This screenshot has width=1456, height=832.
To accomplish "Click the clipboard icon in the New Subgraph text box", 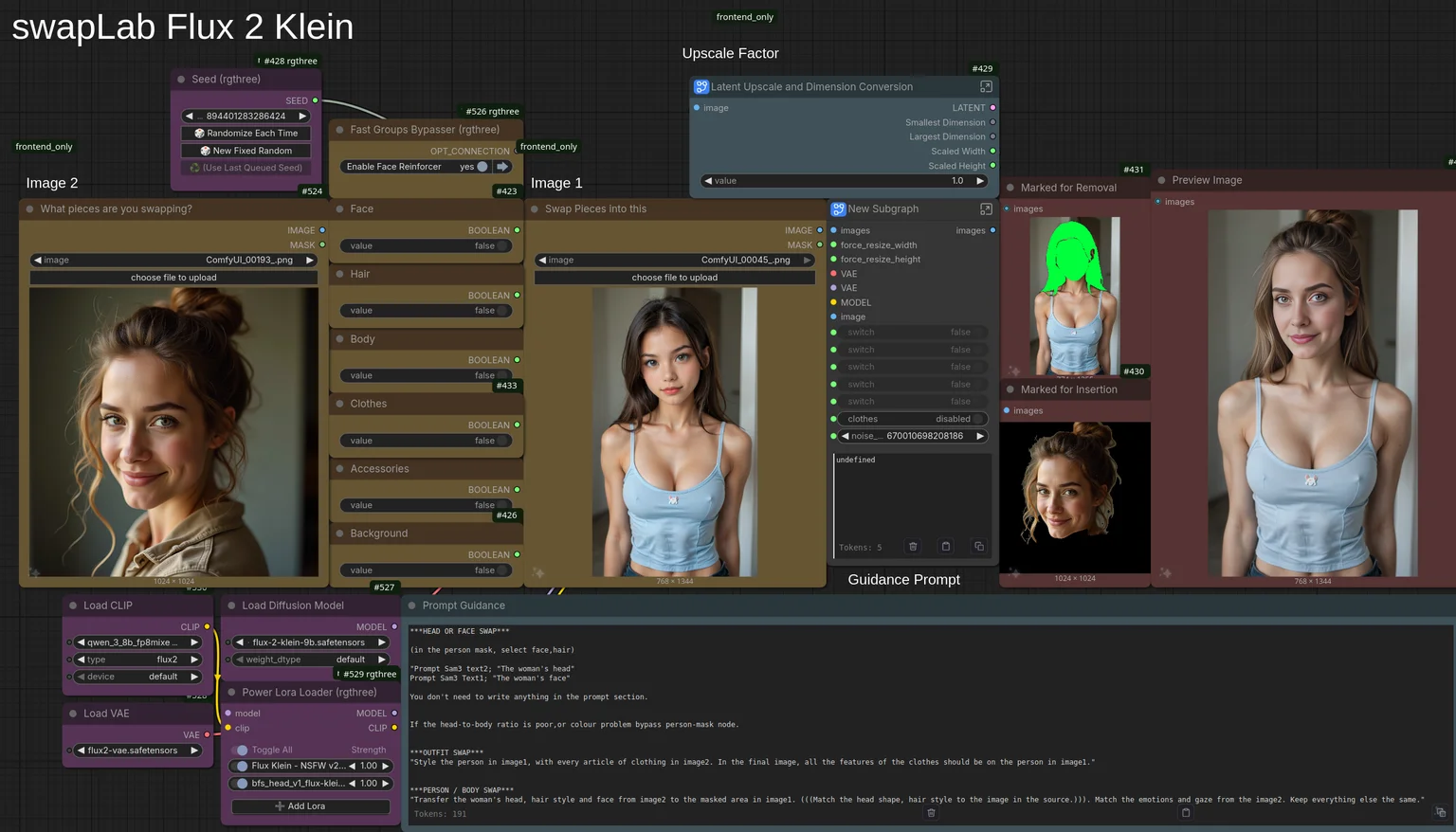I will pyautogui.click(x=946, y=547).
